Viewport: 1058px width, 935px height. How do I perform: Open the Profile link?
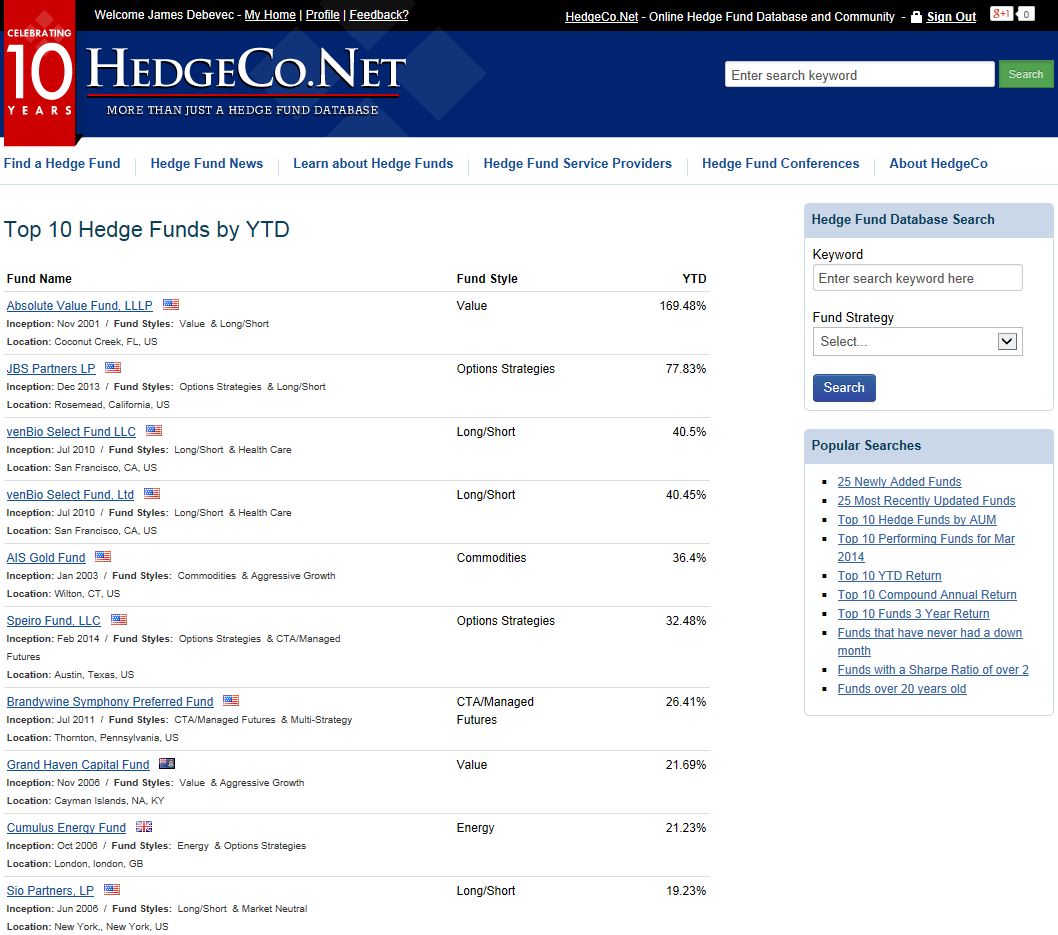[x=323, y=15]
